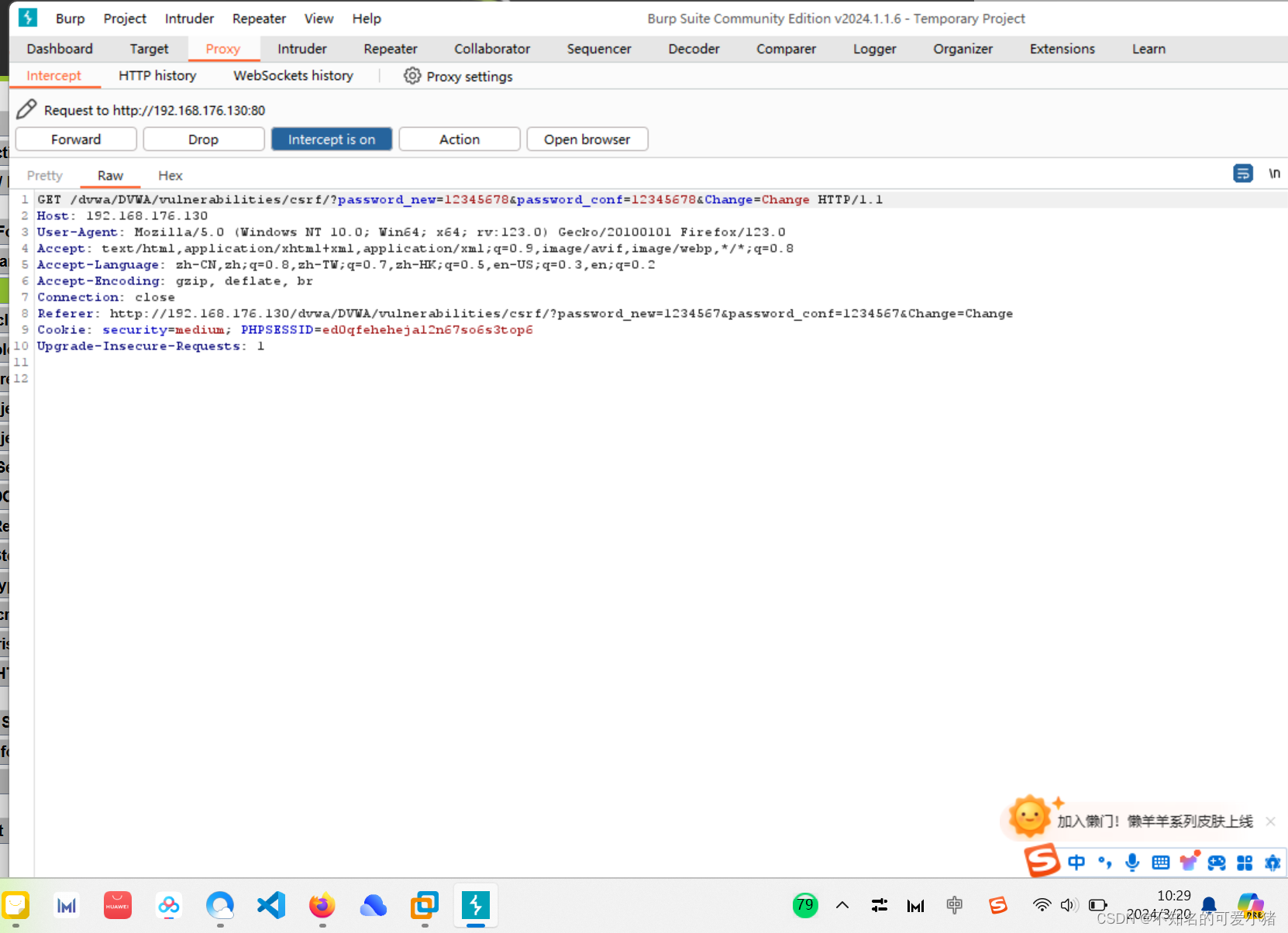Toggle Sogou punctuation mode icon
The image size is (1288, 933).
[x=1104, y=862]
